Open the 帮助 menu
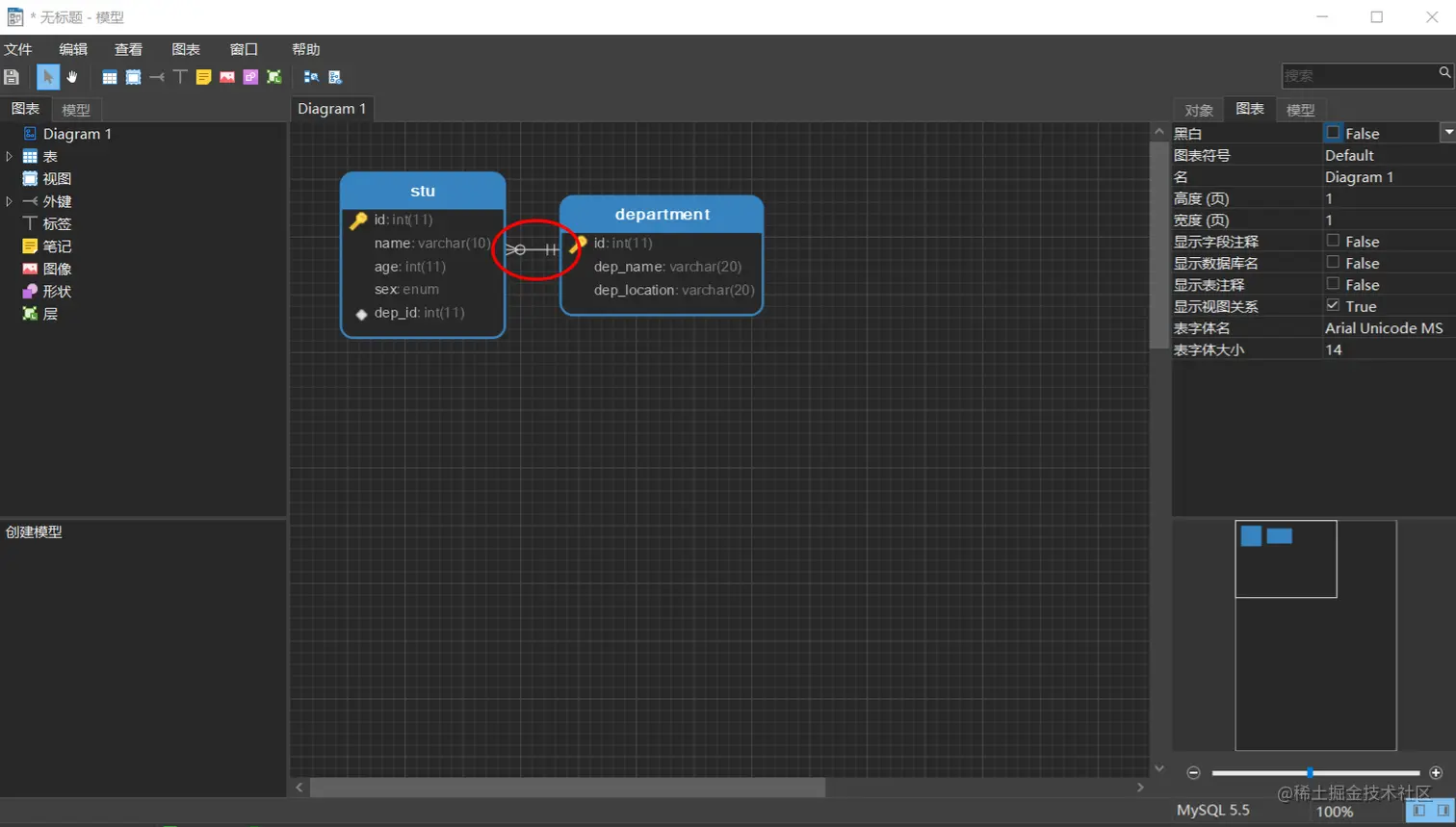The height and width of the screenshot is (827, 1456). point(306,49)
